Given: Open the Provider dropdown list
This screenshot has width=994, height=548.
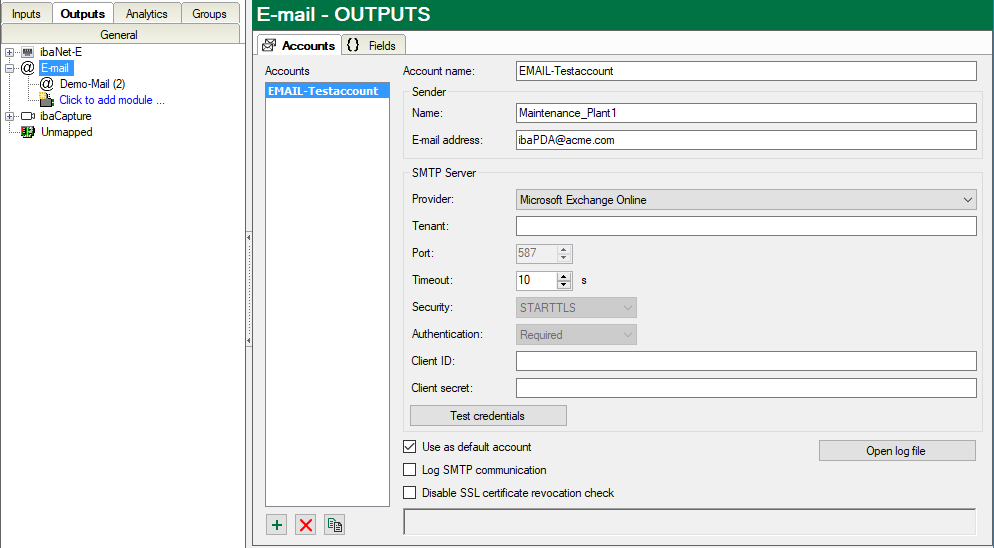Looking at the screenshot, I should tap(967, 200).
